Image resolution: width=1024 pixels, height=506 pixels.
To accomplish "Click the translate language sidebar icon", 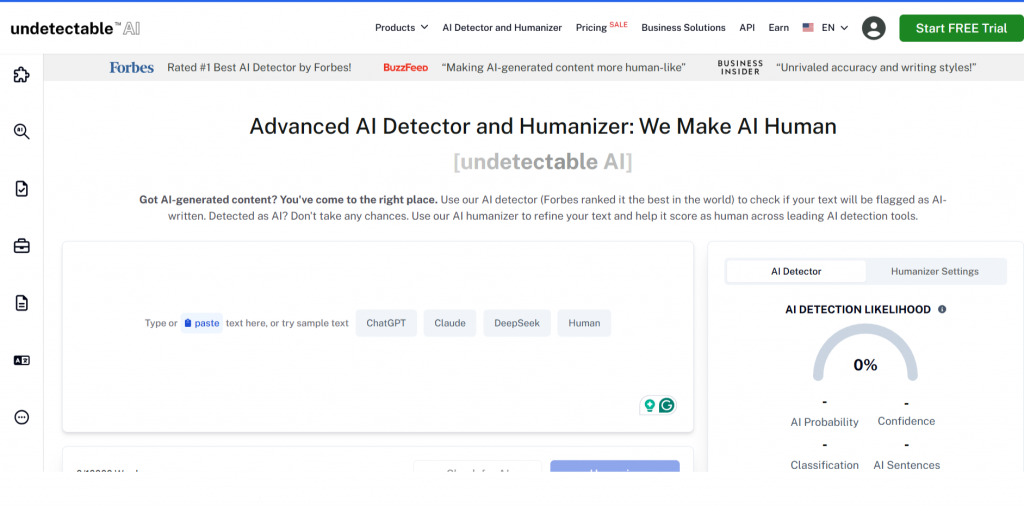I will pyautogui.click(x=21, y=360).
